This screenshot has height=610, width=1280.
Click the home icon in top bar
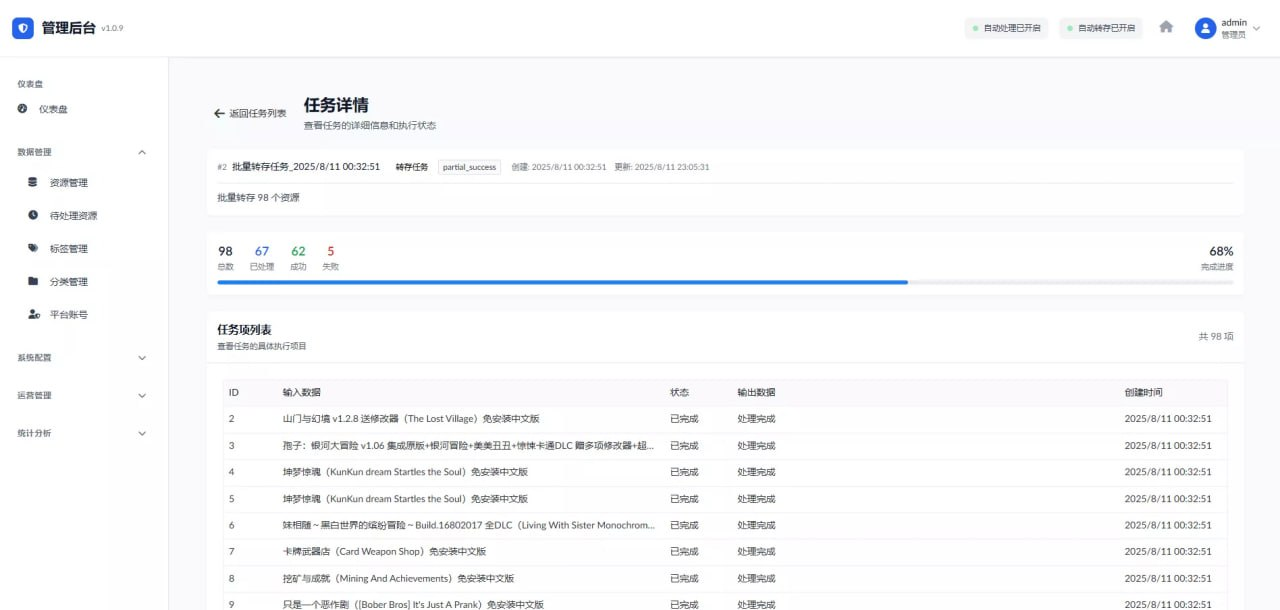click(1166, 28)
